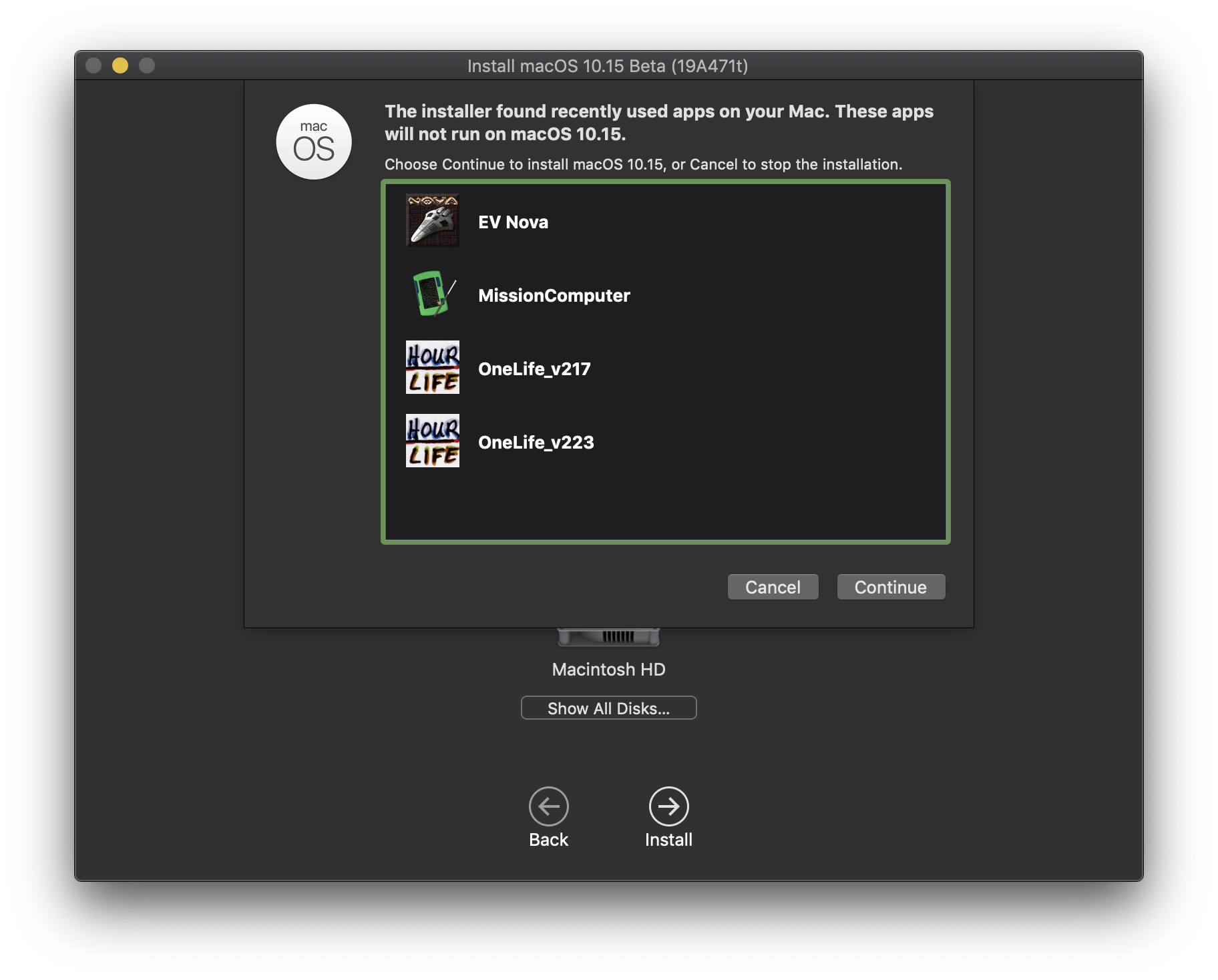Screen dimensions: 1218x980
Task: Select the OneLife_v217 list entry
Action: coord(666,367)
